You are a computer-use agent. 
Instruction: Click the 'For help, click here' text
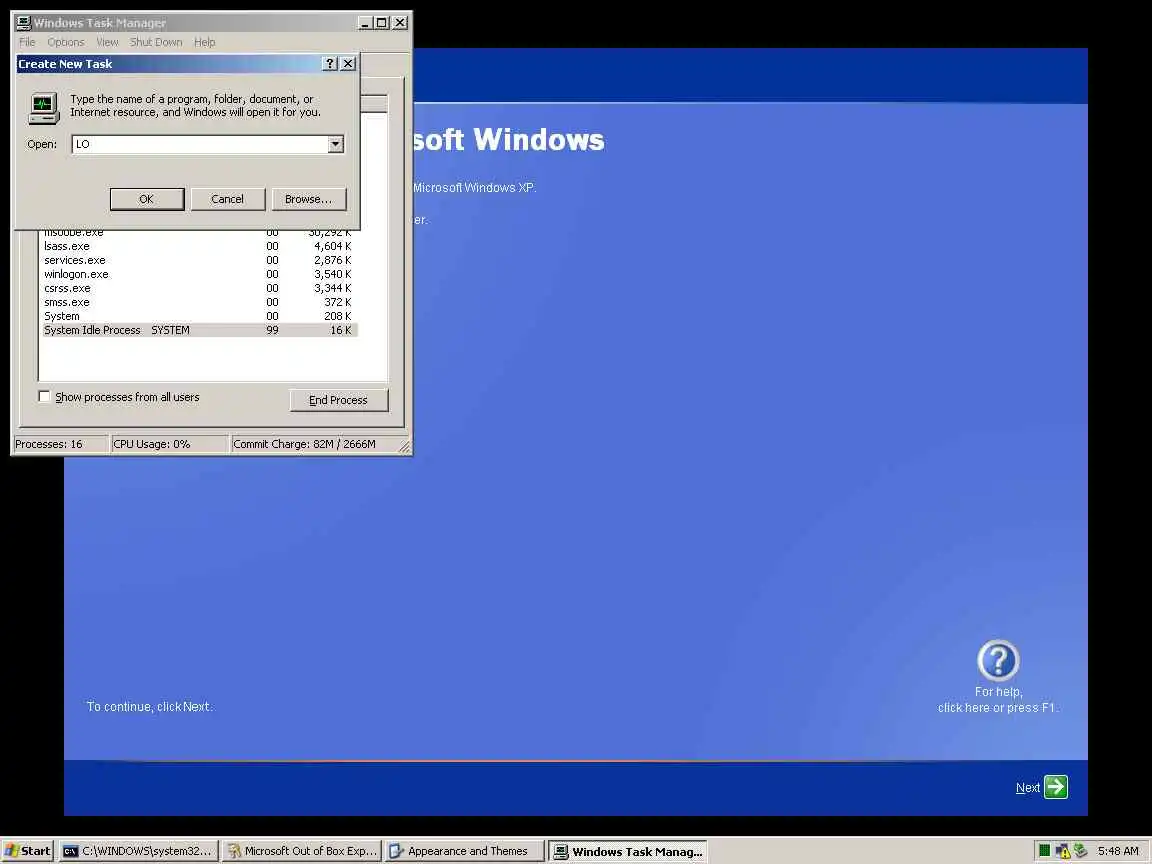[998, 699]
